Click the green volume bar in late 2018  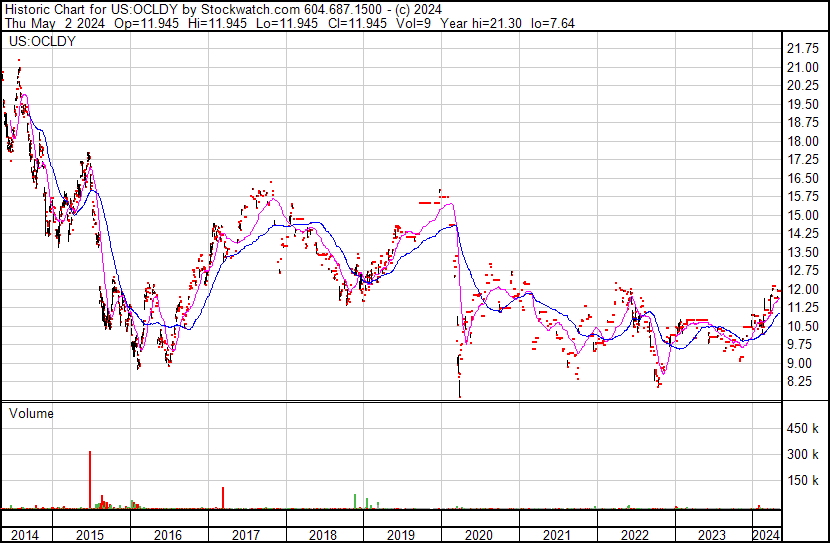click(x=355, y=501)
